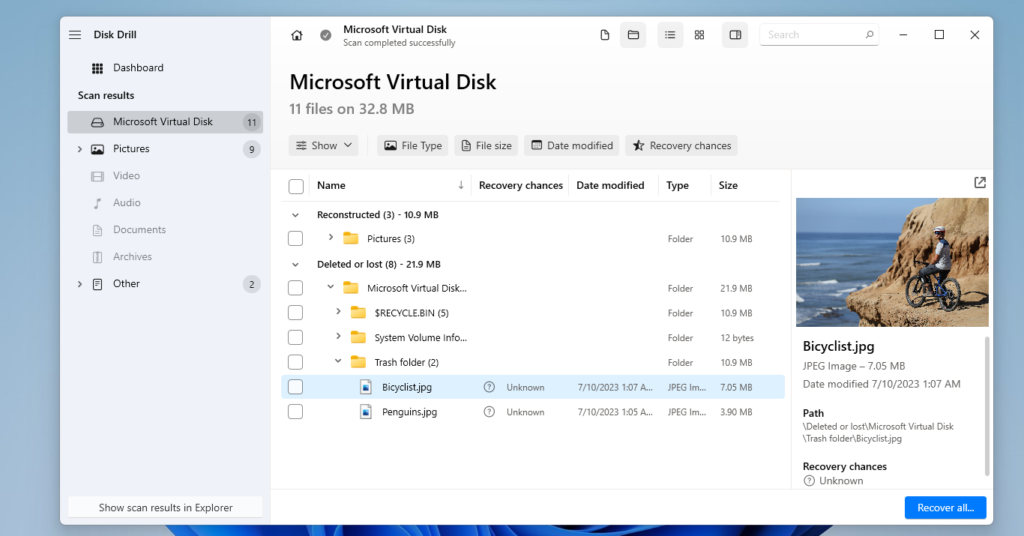1024x536 pixels.
Task: Expand the $RECYCLE.BIN folder
Action: tap(338, 312)
